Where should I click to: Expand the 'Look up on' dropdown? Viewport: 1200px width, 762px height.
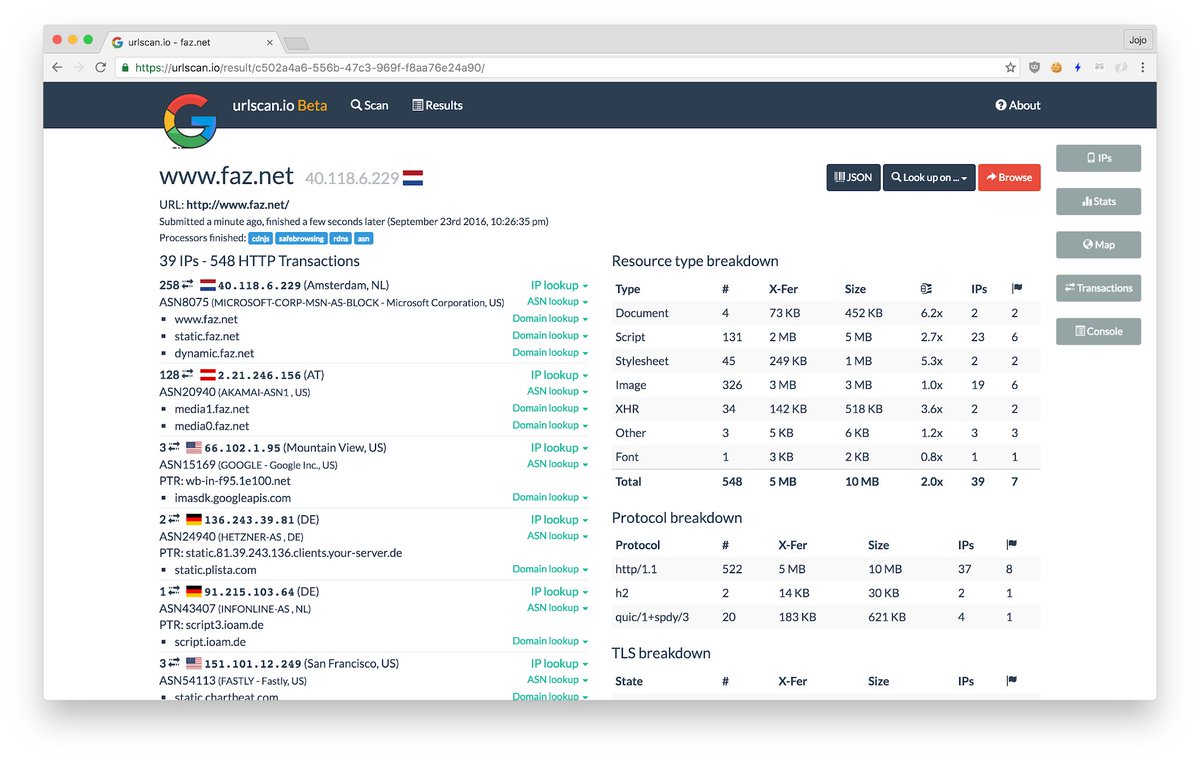click(928, 177)
